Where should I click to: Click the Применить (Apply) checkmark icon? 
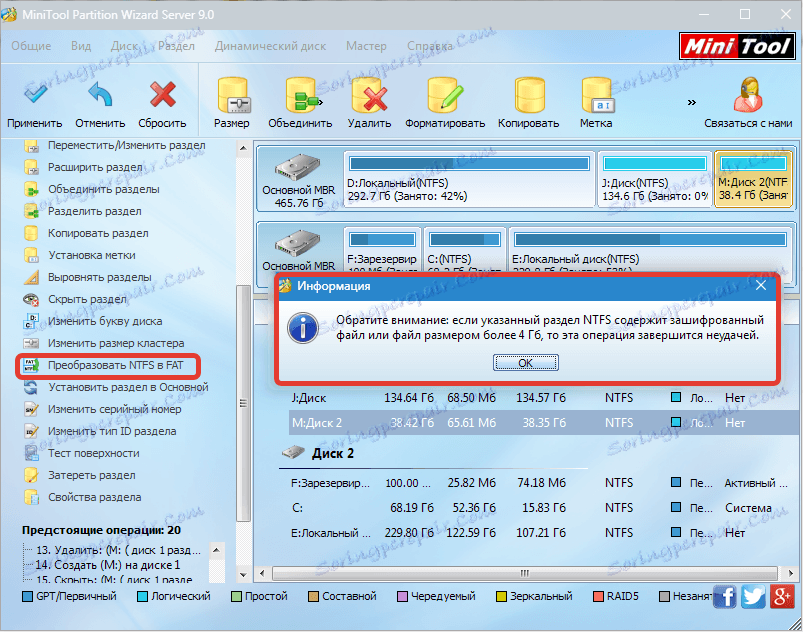34,95
